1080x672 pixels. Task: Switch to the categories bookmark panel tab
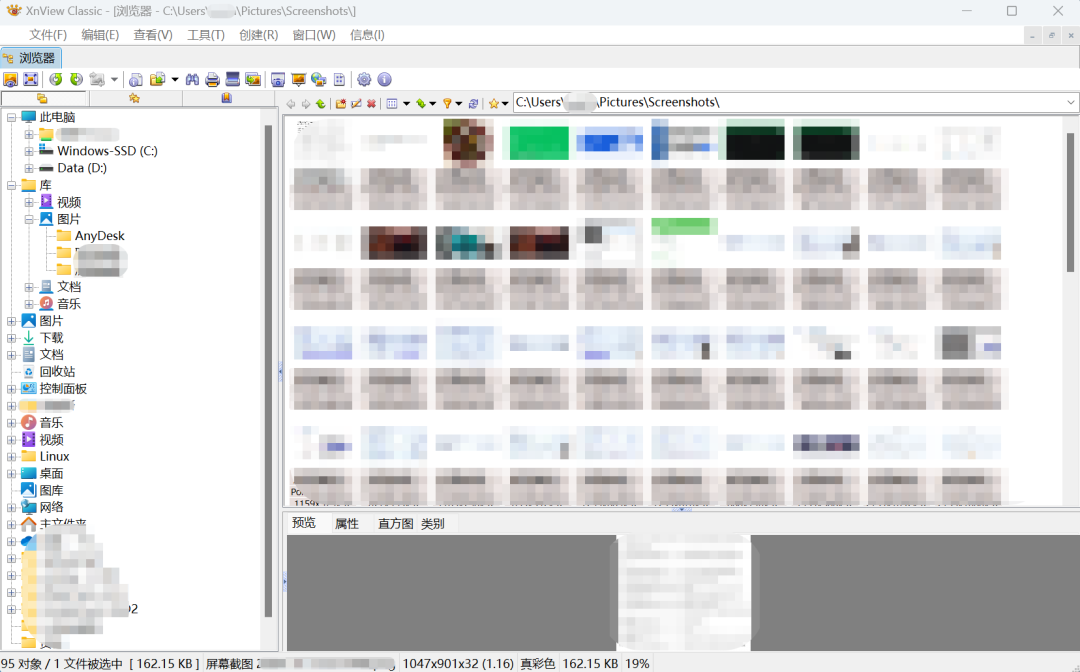click(227, 98)
